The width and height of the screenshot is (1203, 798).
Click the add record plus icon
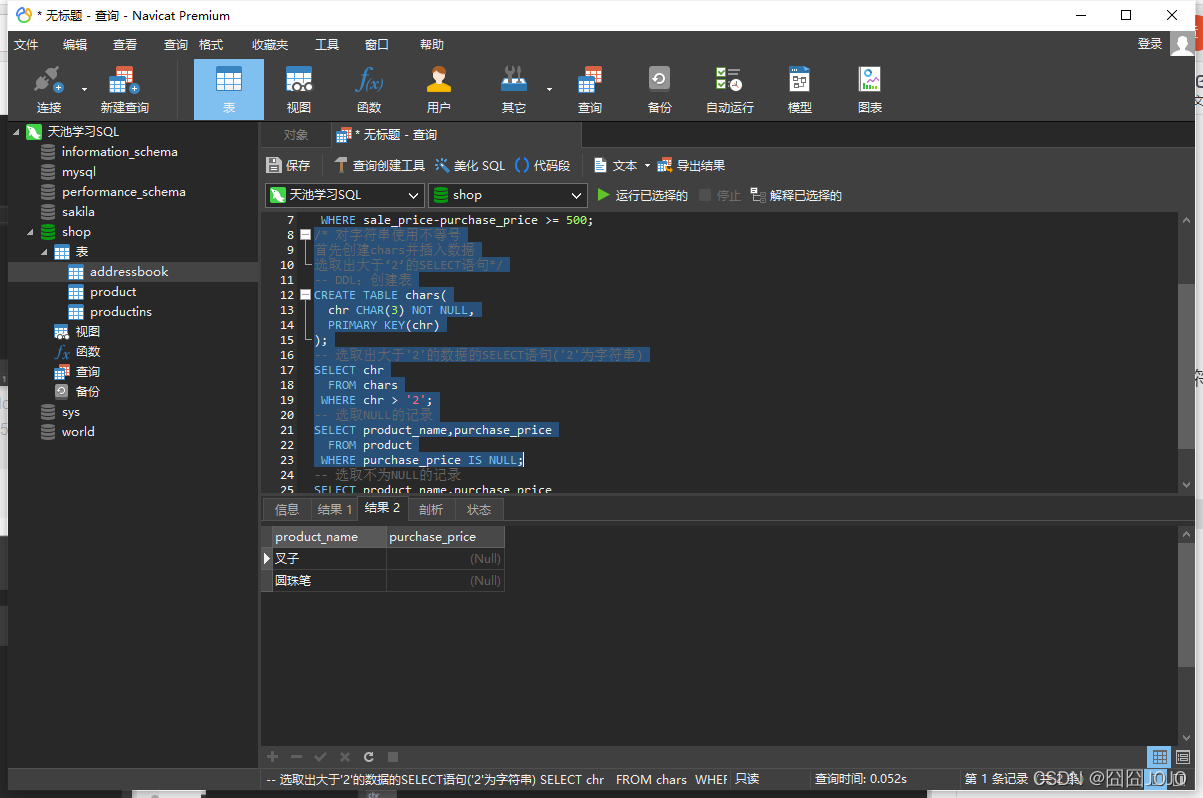click(272, 757)
